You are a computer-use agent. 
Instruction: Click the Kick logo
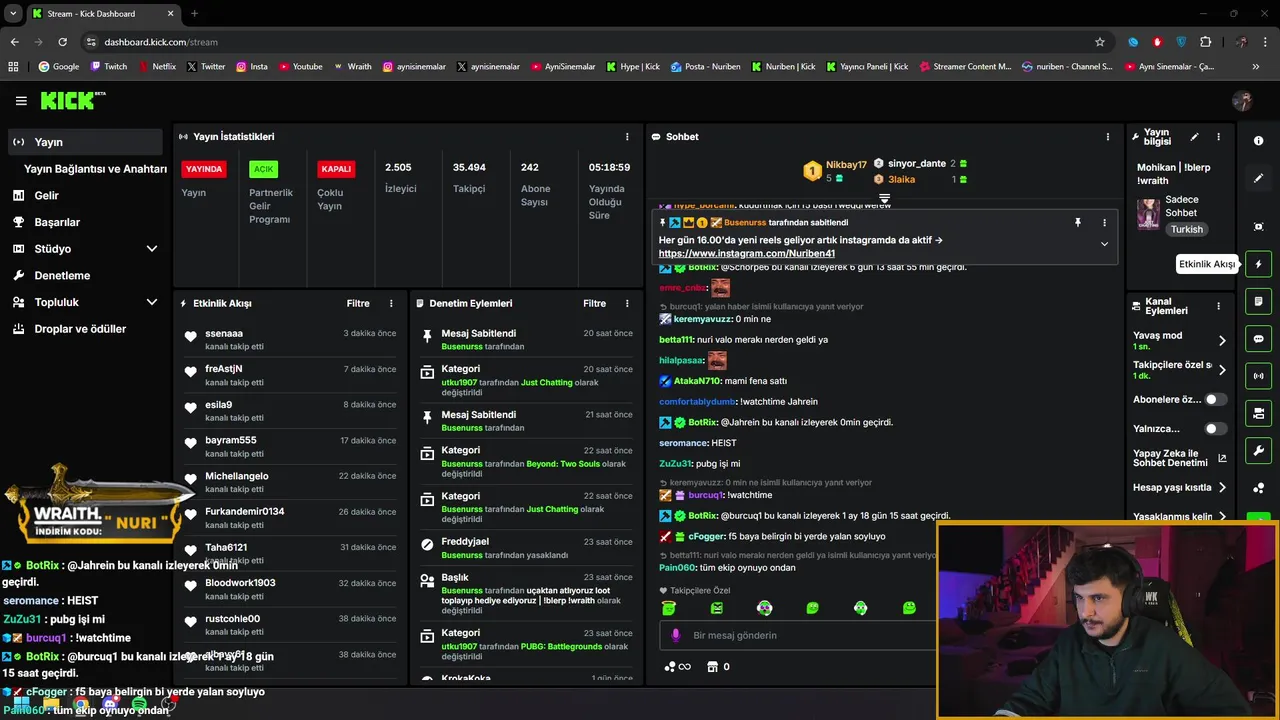tap(72, 100)
